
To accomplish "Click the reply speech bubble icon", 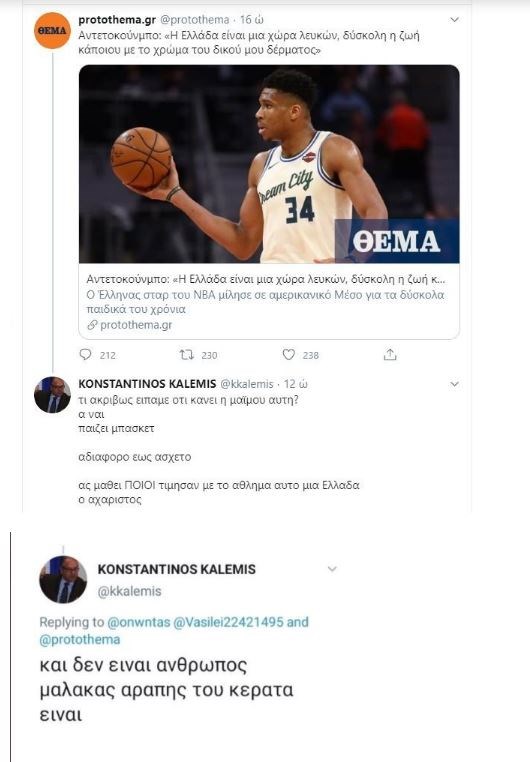I will [x=85, y=355].
